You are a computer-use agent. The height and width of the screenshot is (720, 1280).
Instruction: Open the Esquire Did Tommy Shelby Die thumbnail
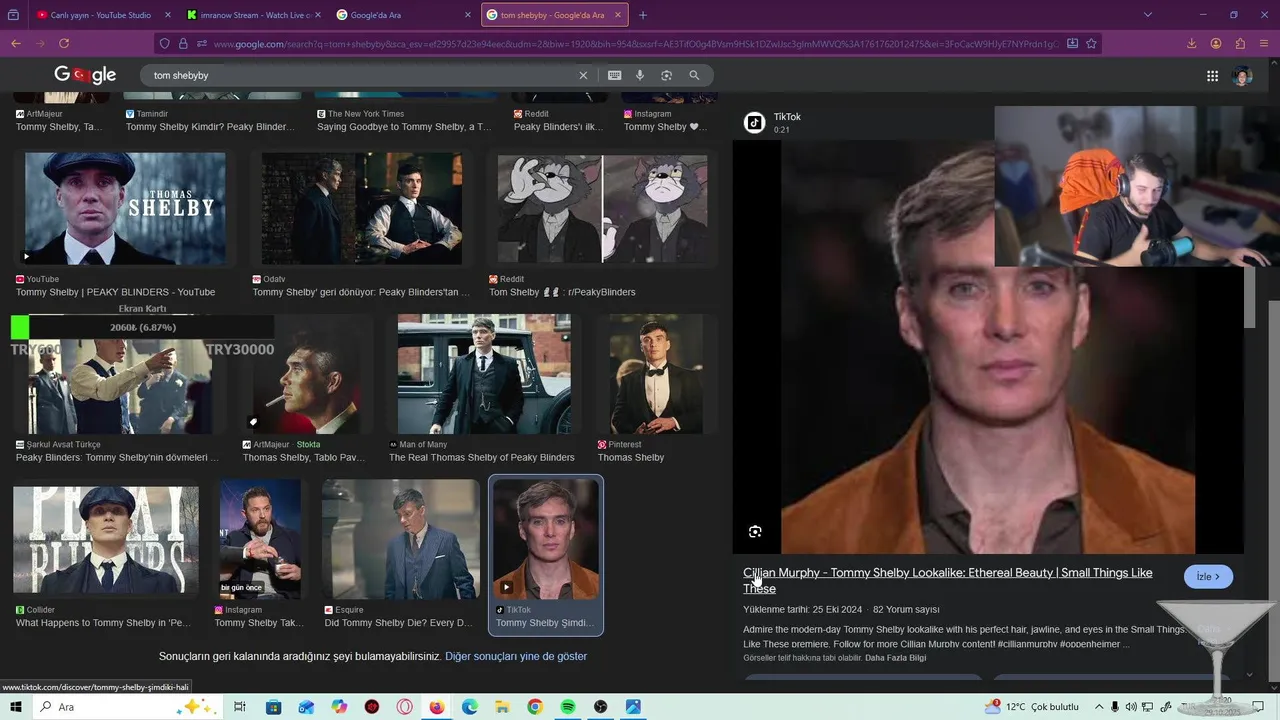[401, 539]
